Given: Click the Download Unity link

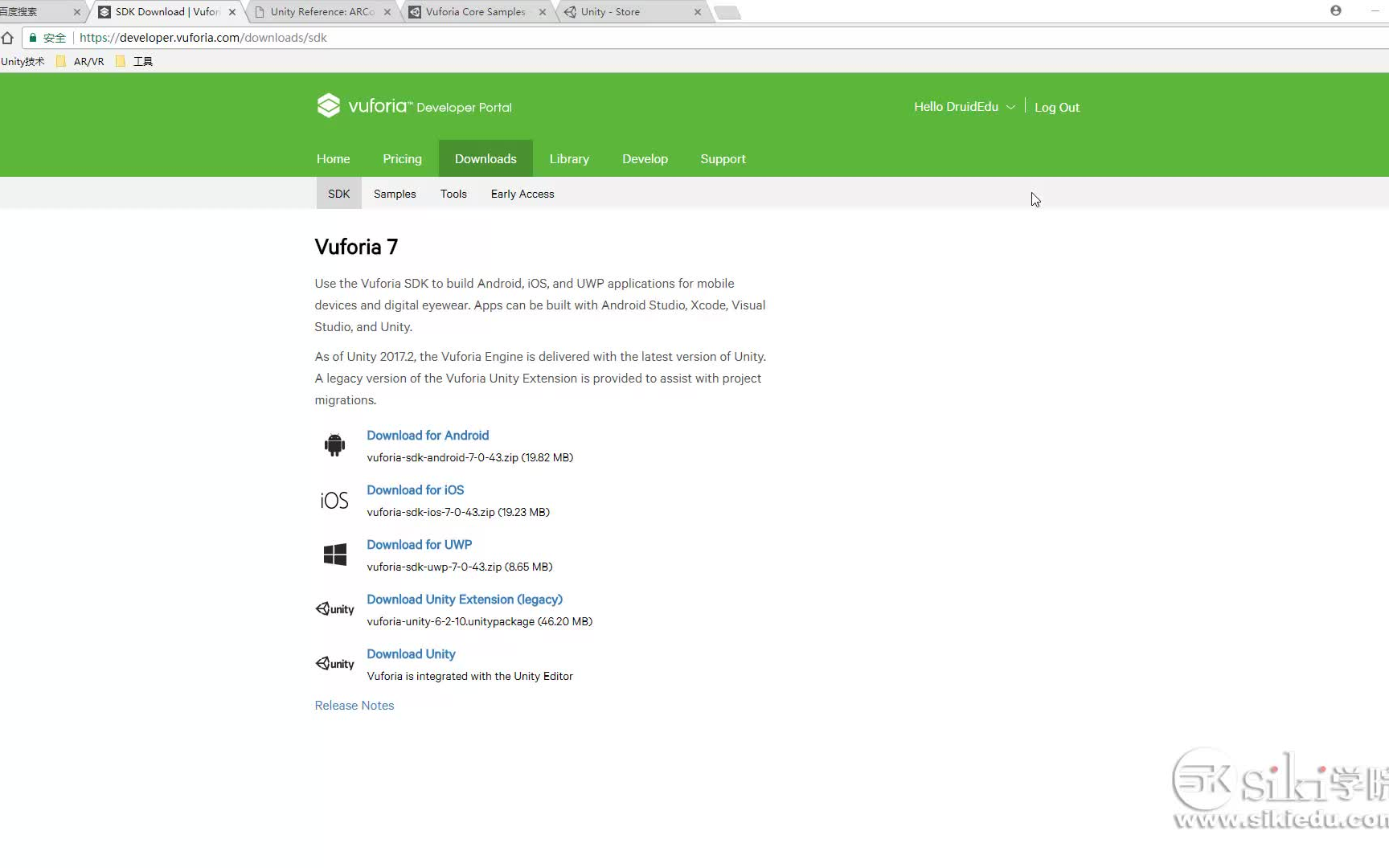Looking at the screenshot, I should [411, 653].
